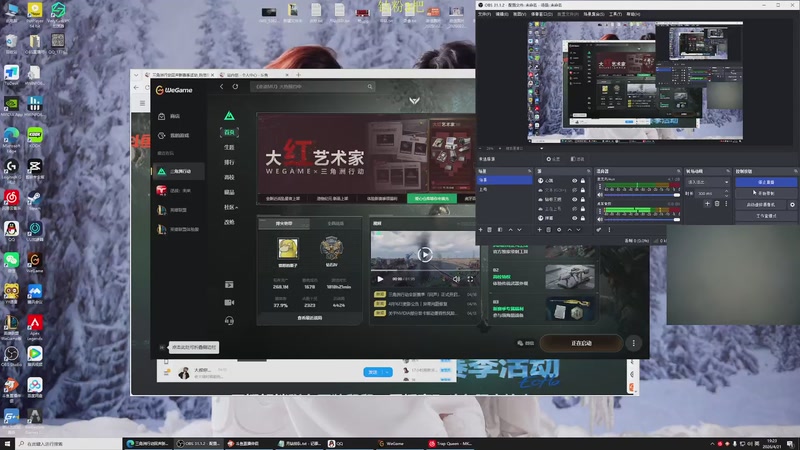800x450 pixels.
Task: Adjust the first OBS mixer volume slider
Action: pyautogui.click(x=642, y=194)
